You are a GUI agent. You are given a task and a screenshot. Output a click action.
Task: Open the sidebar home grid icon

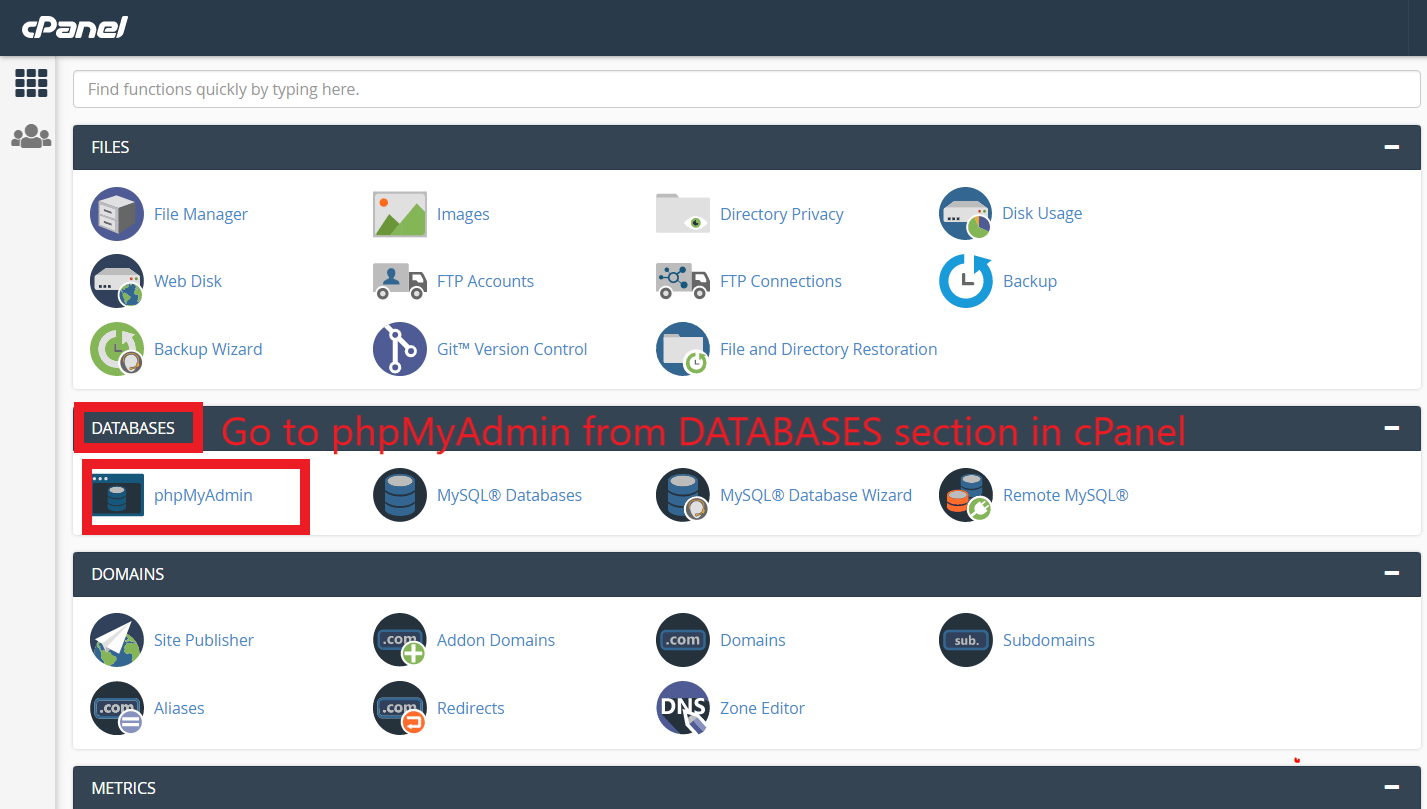point(31,83)
